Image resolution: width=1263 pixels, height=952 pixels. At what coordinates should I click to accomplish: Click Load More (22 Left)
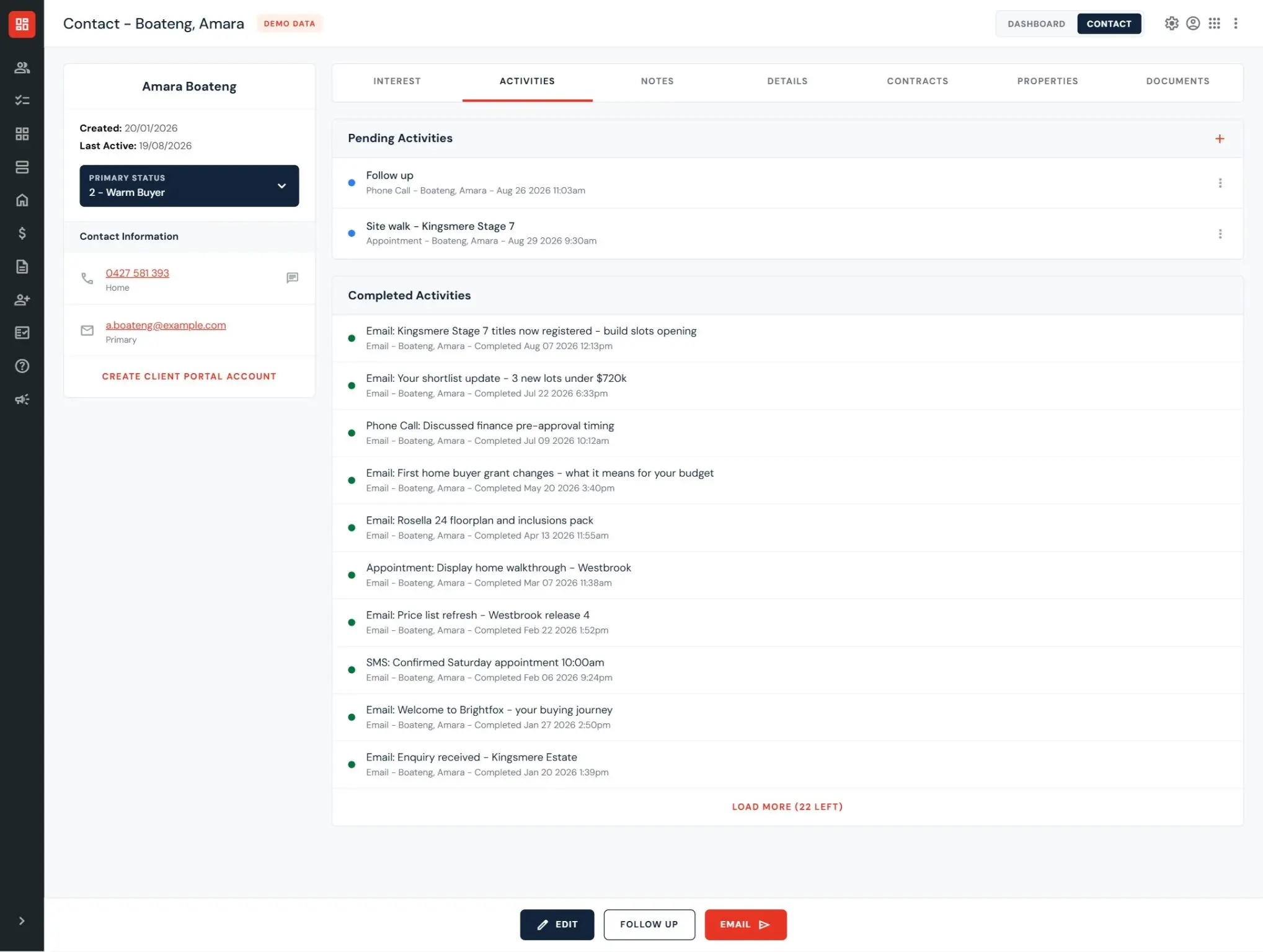(787, 807)
